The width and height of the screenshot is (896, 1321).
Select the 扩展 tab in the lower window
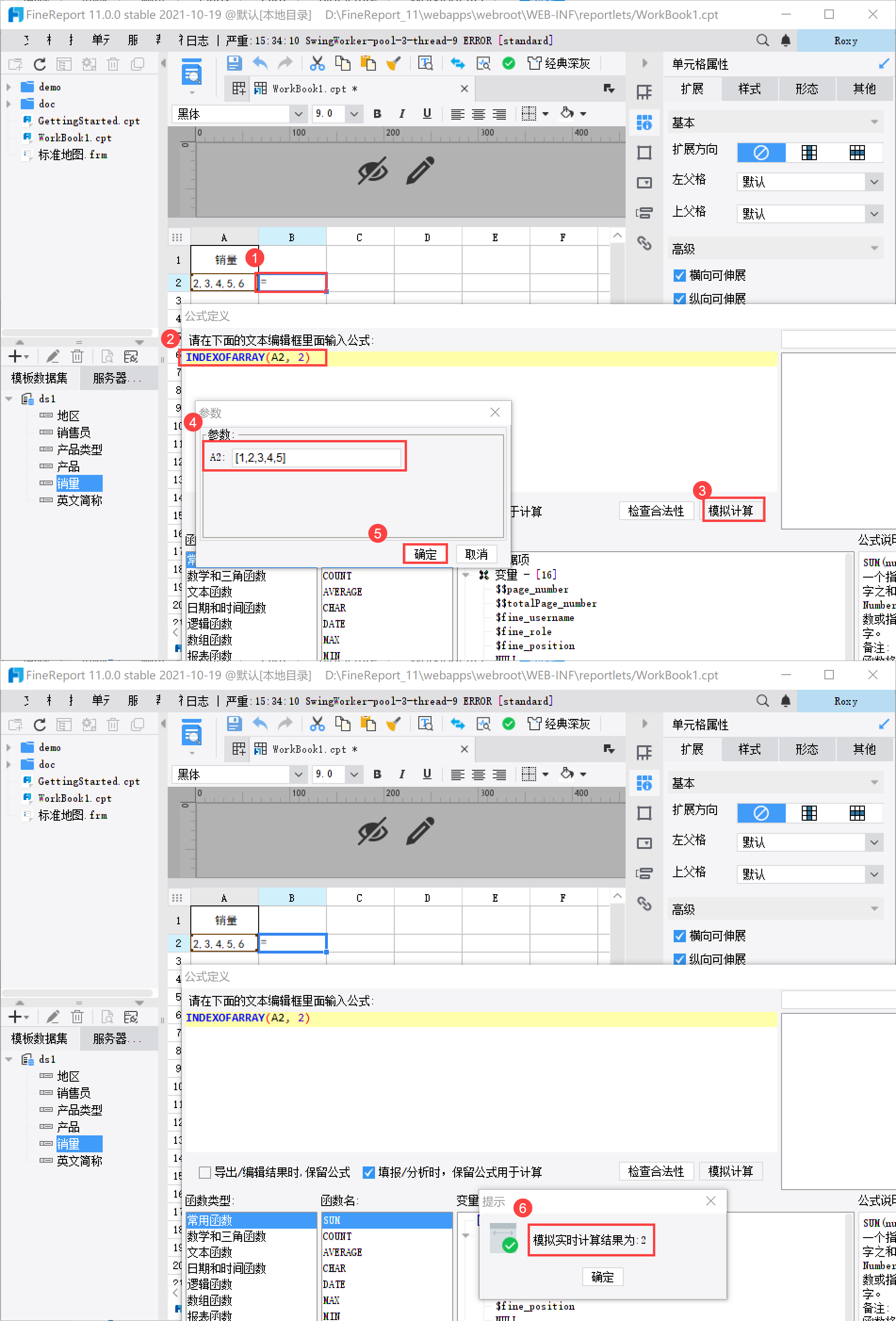point(692,749)
